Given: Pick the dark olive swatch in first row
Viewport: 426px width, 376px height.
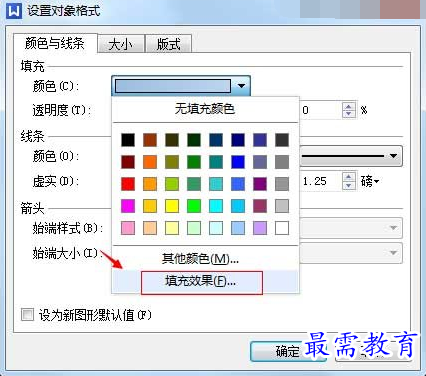Looking at the screenshot, I should (172, 140).
